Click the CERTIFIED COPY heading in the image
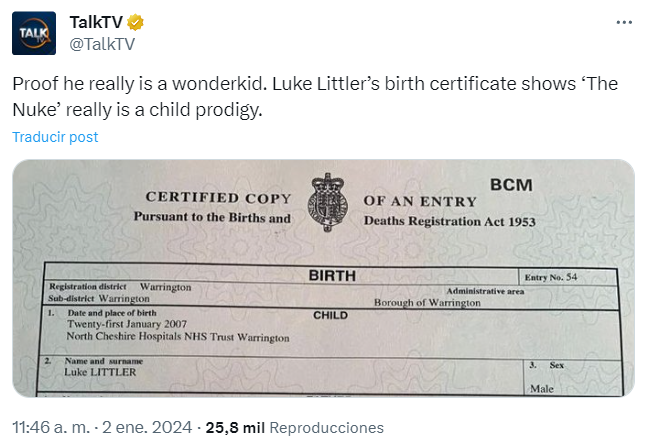Screen dimensions: 651x445 [218, 197]
